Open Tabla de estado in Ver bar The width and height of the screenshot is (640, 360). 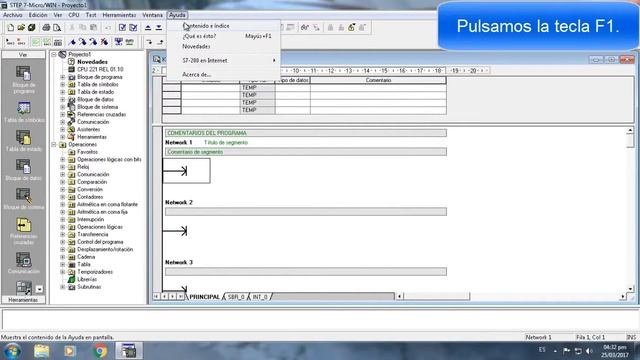(24, 141)
